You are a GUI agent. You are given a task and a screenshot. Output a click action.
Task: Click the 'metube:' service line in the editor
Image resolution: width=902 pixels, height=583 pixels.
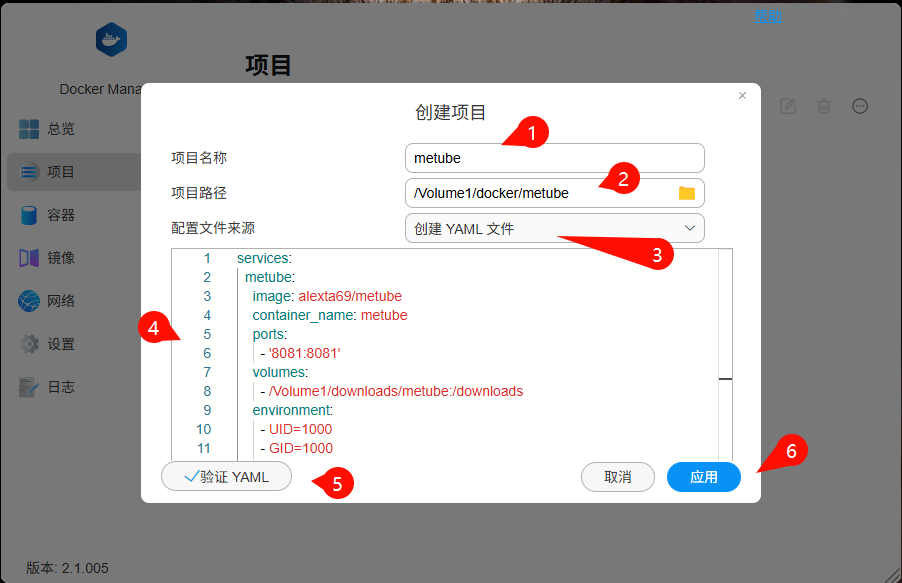pos(270,277)
